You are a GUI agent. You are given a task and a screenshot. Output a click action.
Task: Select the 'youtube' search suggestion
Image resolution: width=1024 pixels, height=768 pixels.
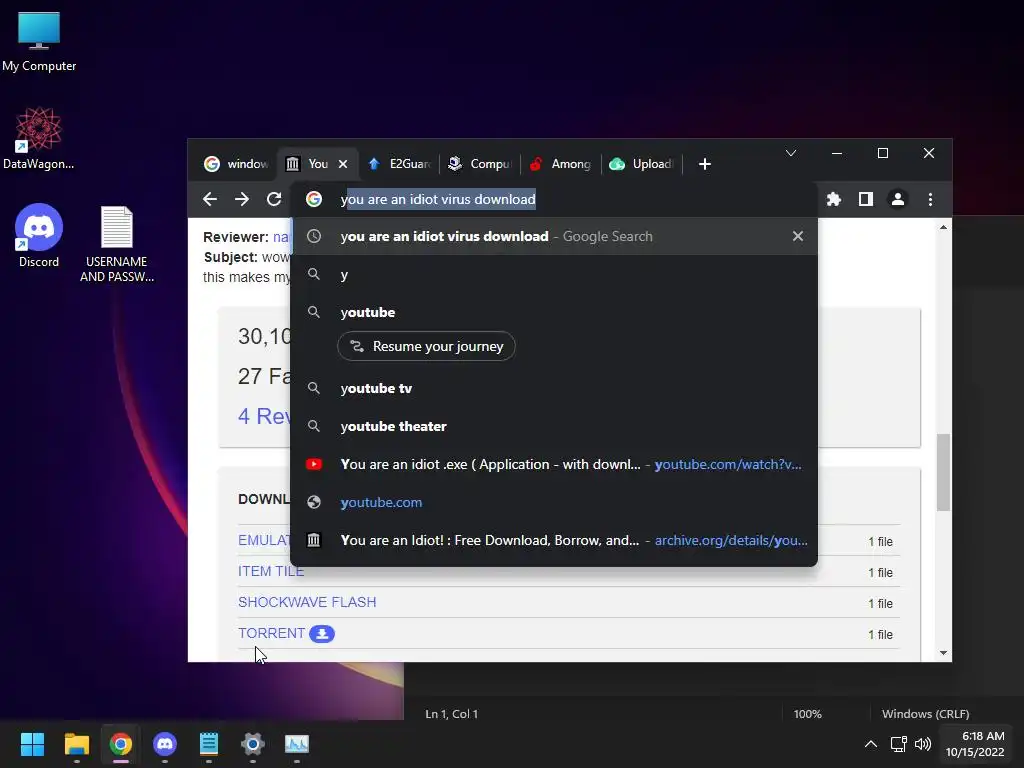tap(554, 312)
